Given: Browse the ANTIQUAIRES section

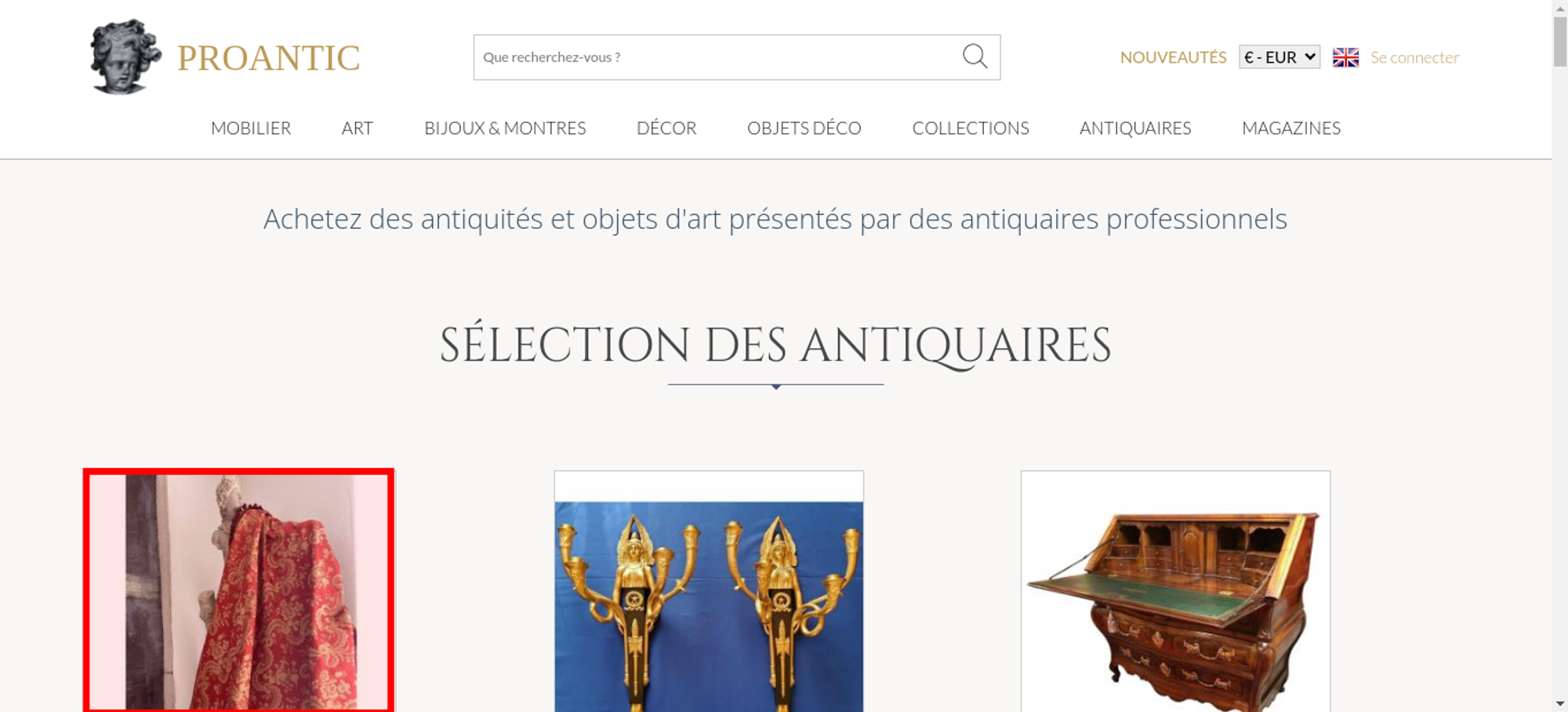Looking at the screenshot, I should (x=1135, y=128).
